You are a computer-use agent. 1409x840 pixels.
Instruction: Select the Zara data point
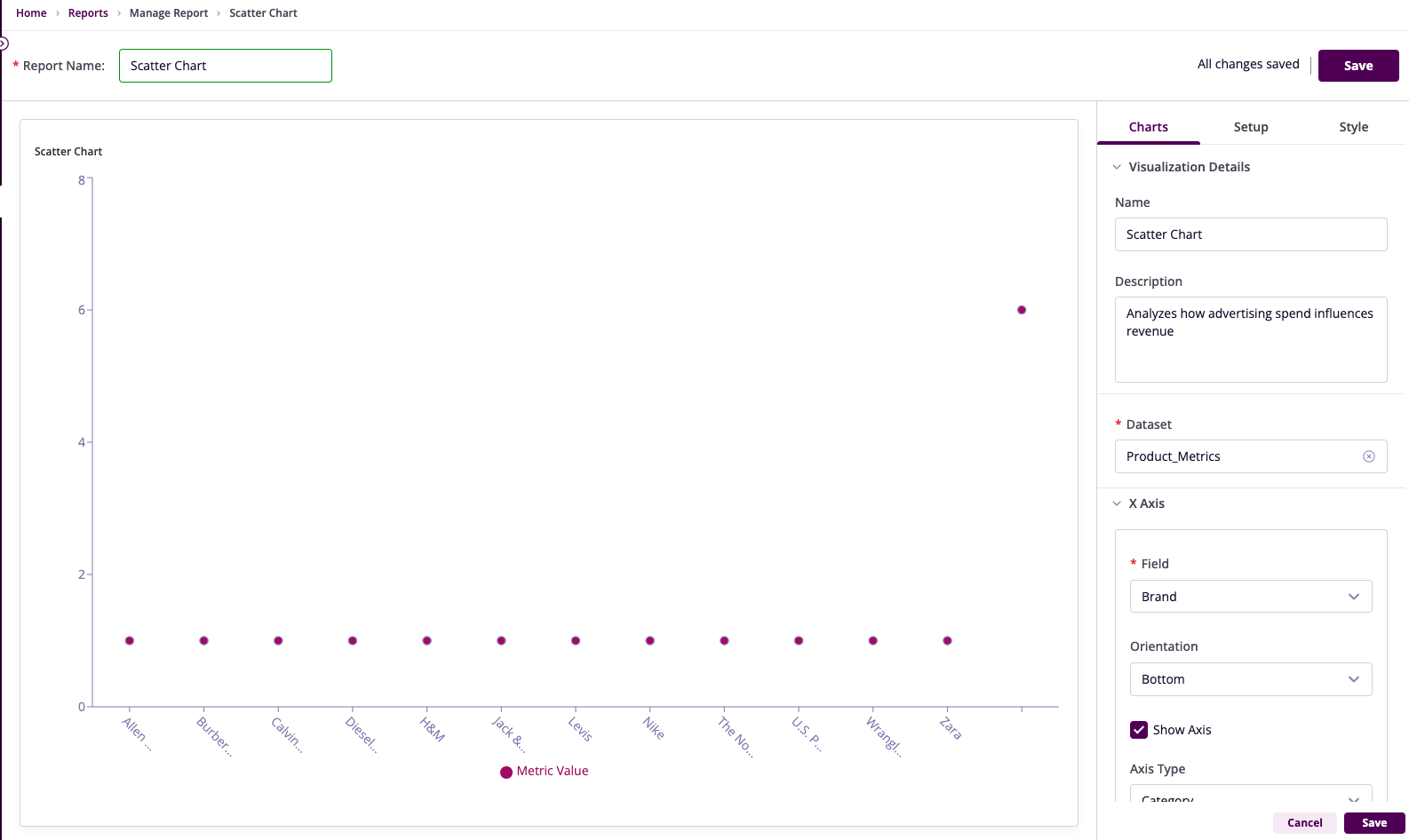(947, 640)
